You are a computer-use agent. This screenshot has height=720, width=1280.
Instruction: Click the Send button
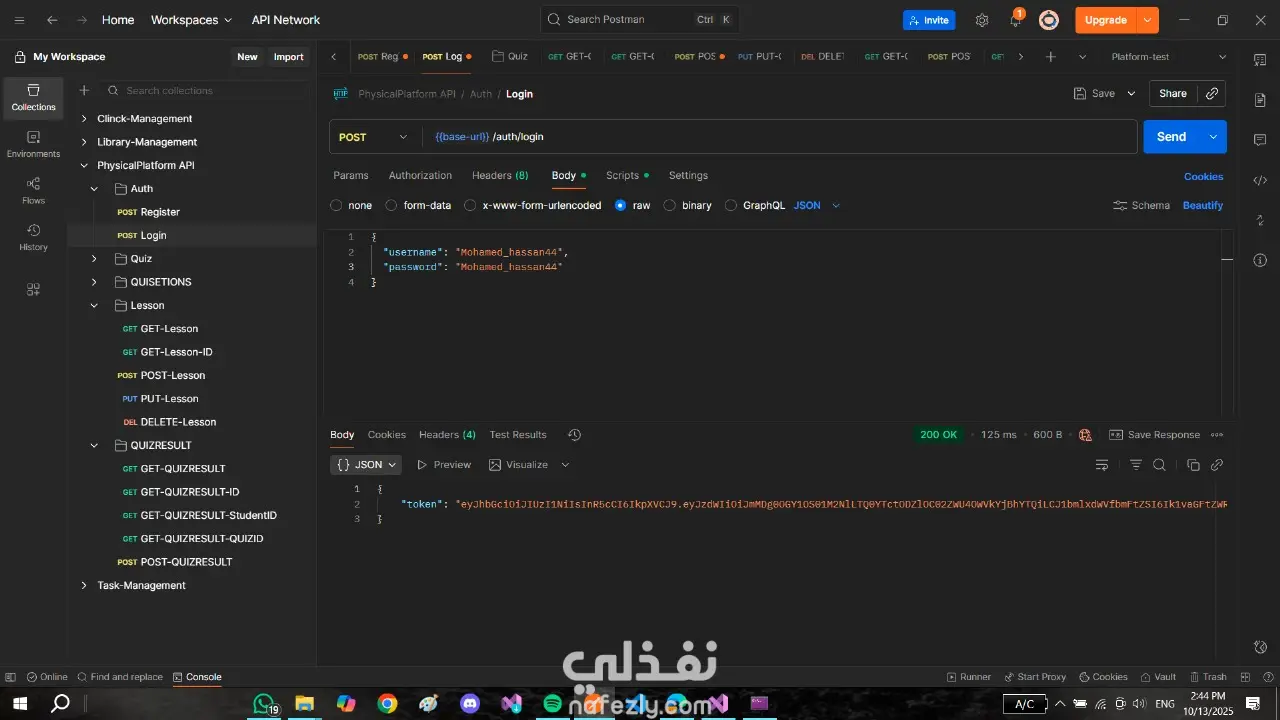tap(1171, 137)
